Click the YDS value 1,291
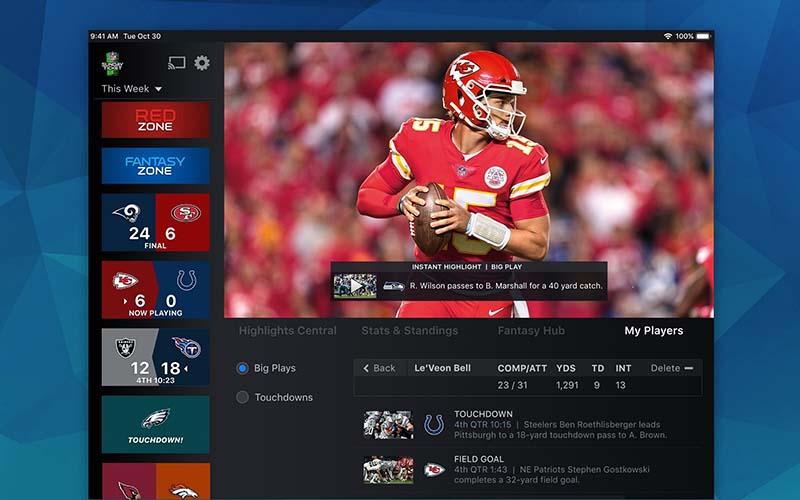800x500 pixels. (567, 385)
